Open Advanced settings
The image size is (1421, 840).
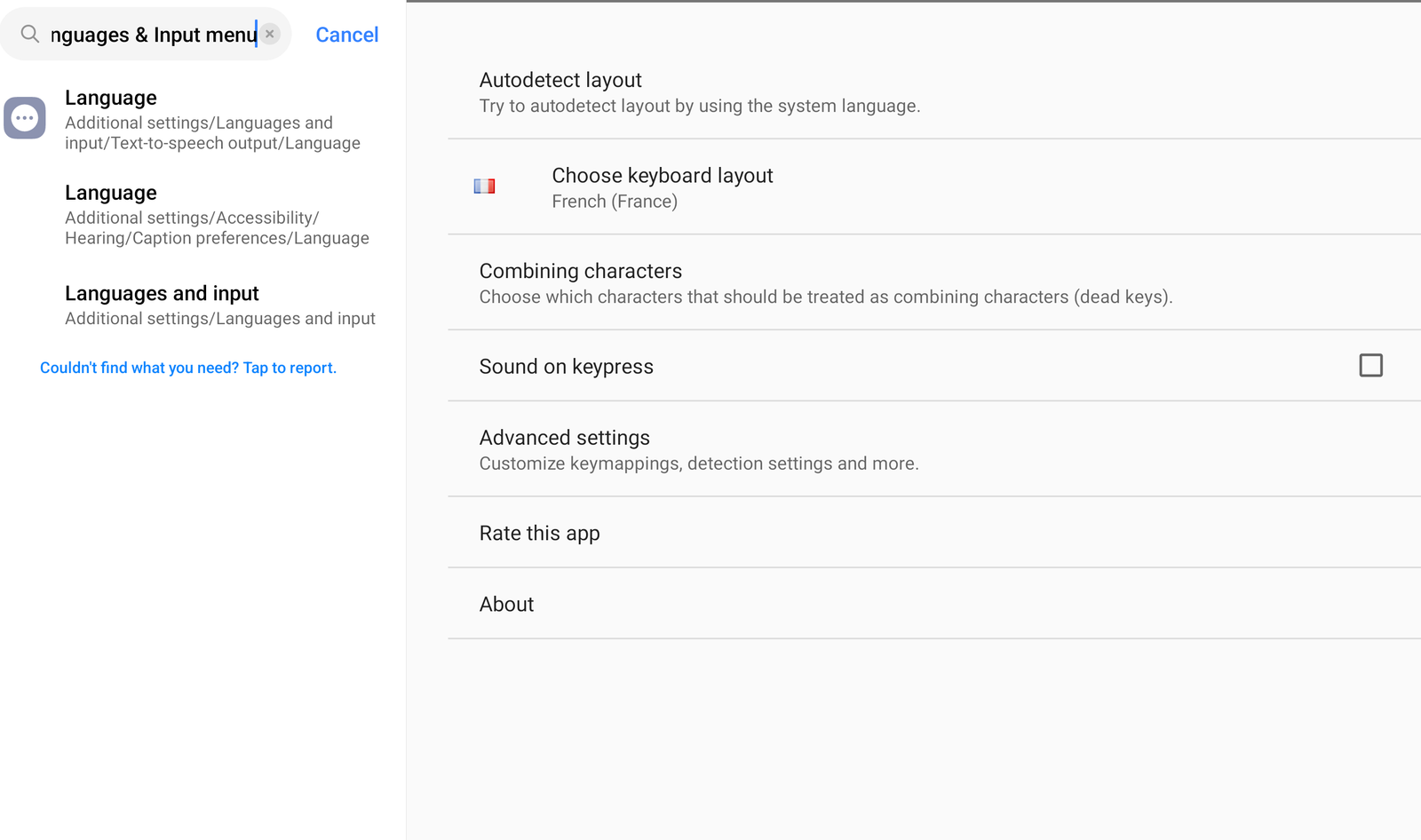click(x=565, y=438)
